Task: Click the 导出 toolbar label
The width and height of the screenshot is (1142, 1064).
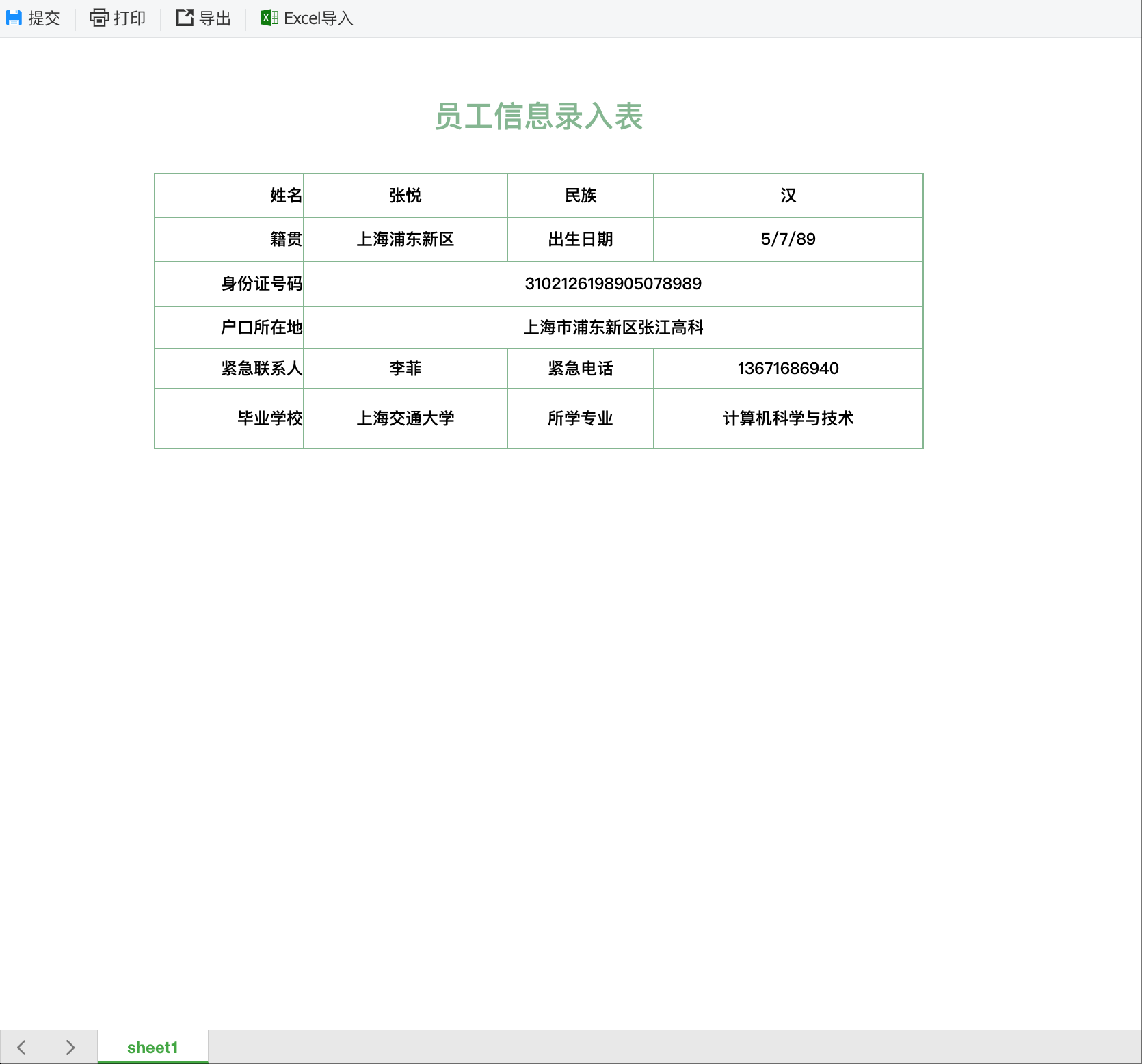Action: pyautogui.click(x=215, y=18)
